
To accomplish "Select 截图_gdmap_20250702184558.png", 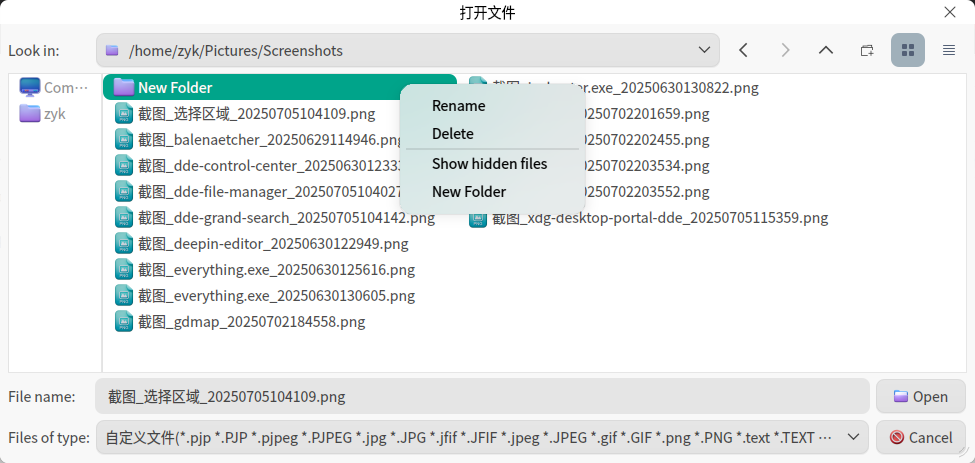I will (239, 322).
